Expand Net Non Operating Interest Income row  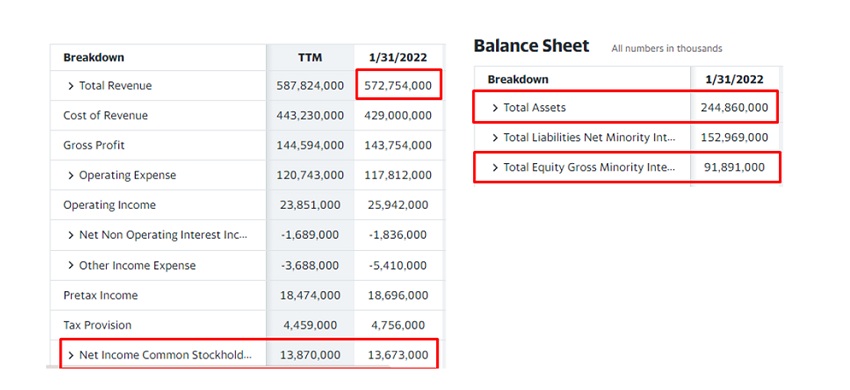tap(70, 235)
